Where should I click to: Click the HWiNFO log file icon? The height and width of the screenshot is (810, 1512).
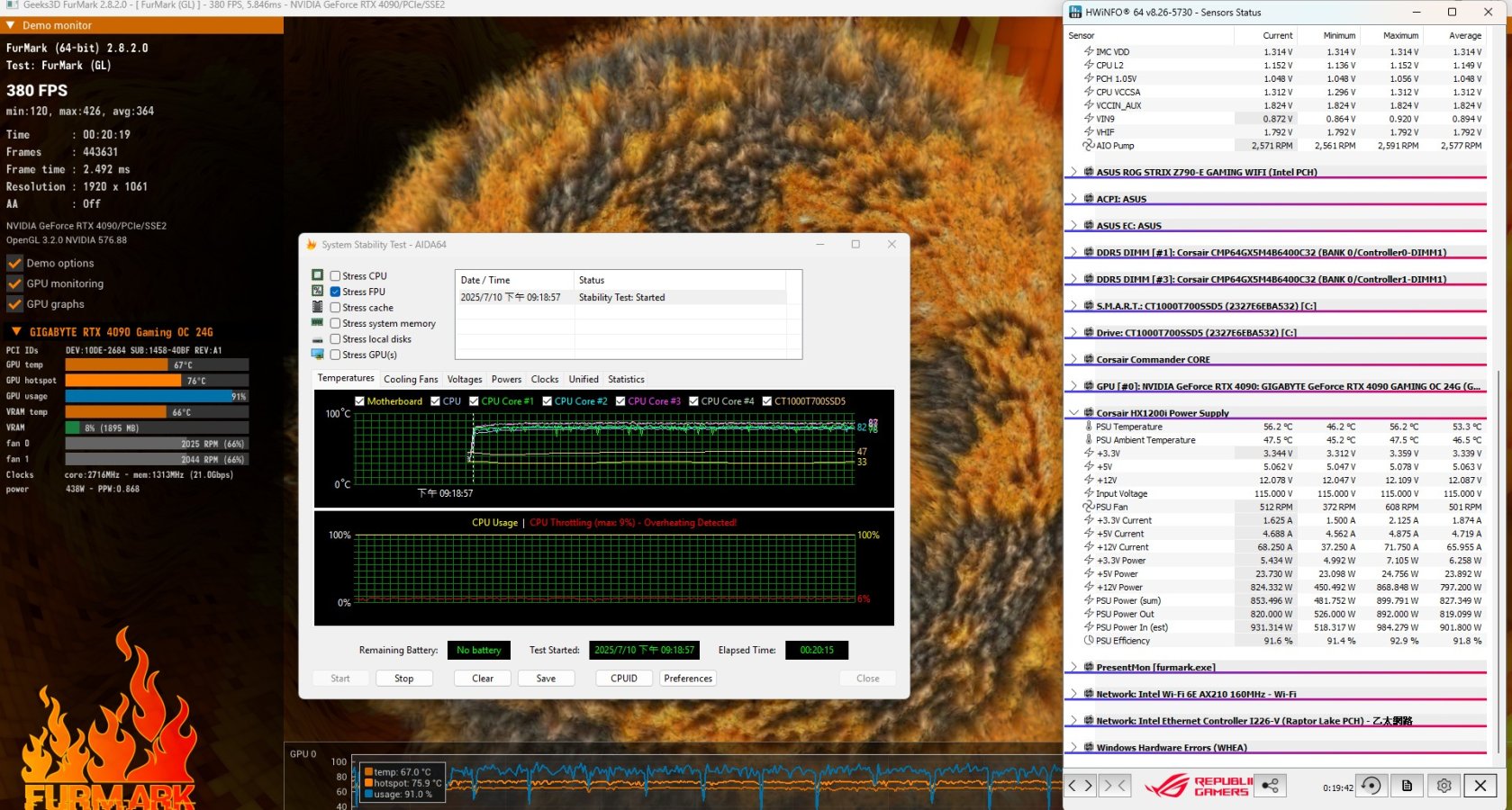[x=1407, y=786]
